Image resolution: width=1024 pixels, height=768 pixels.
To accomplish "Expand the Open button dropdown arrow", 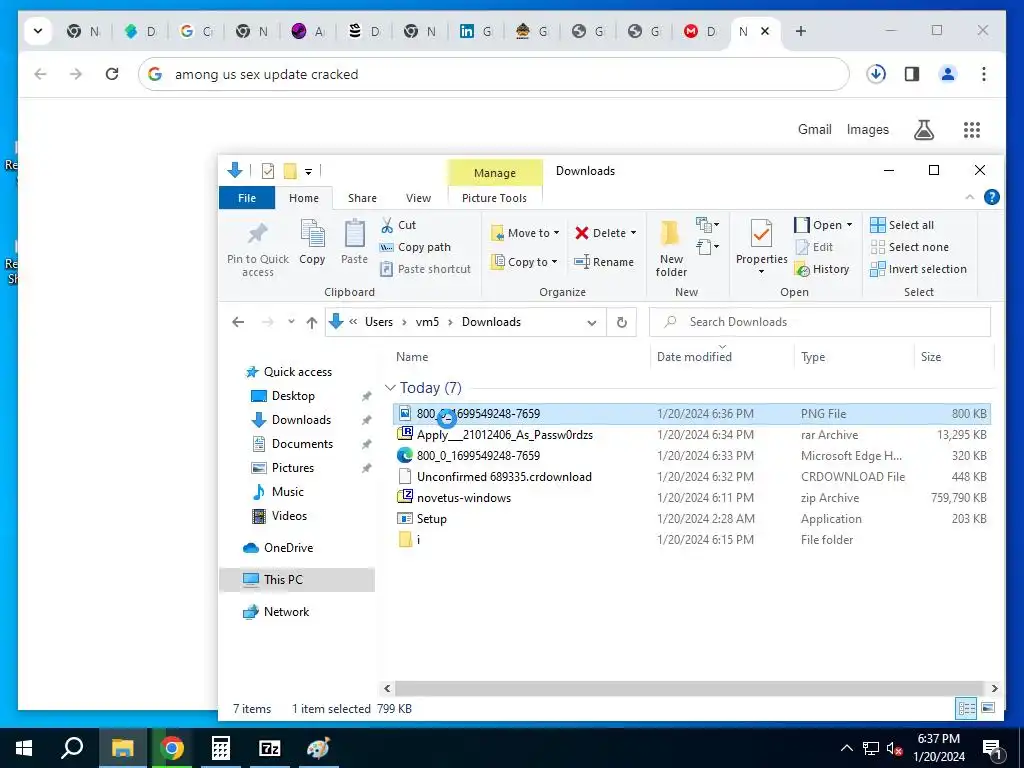I will 849,225.
